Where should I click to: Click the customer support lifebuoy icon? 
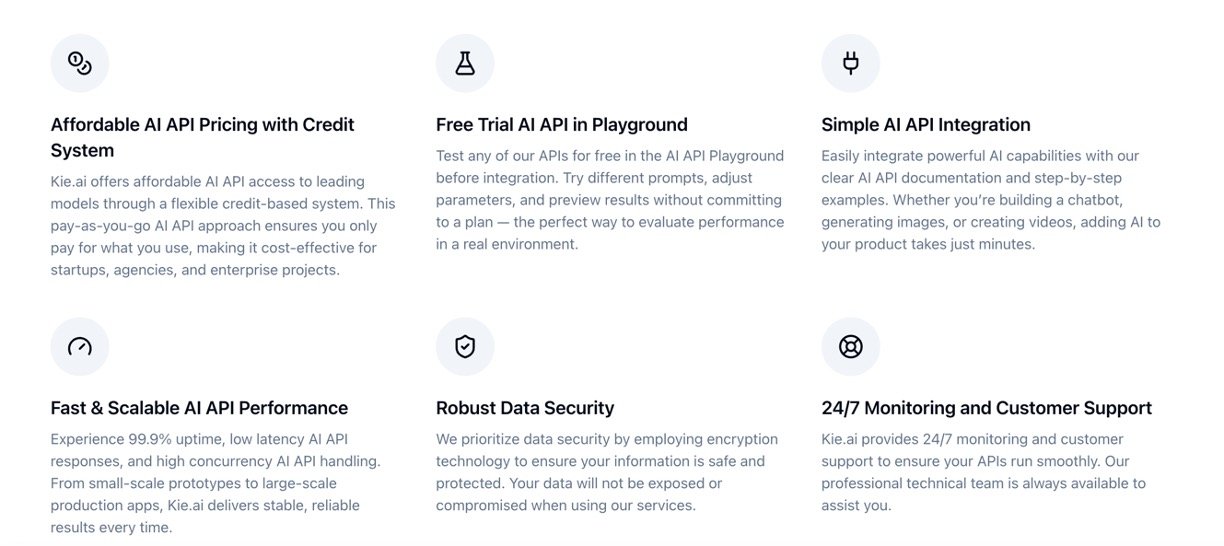[x=850, y=347]
